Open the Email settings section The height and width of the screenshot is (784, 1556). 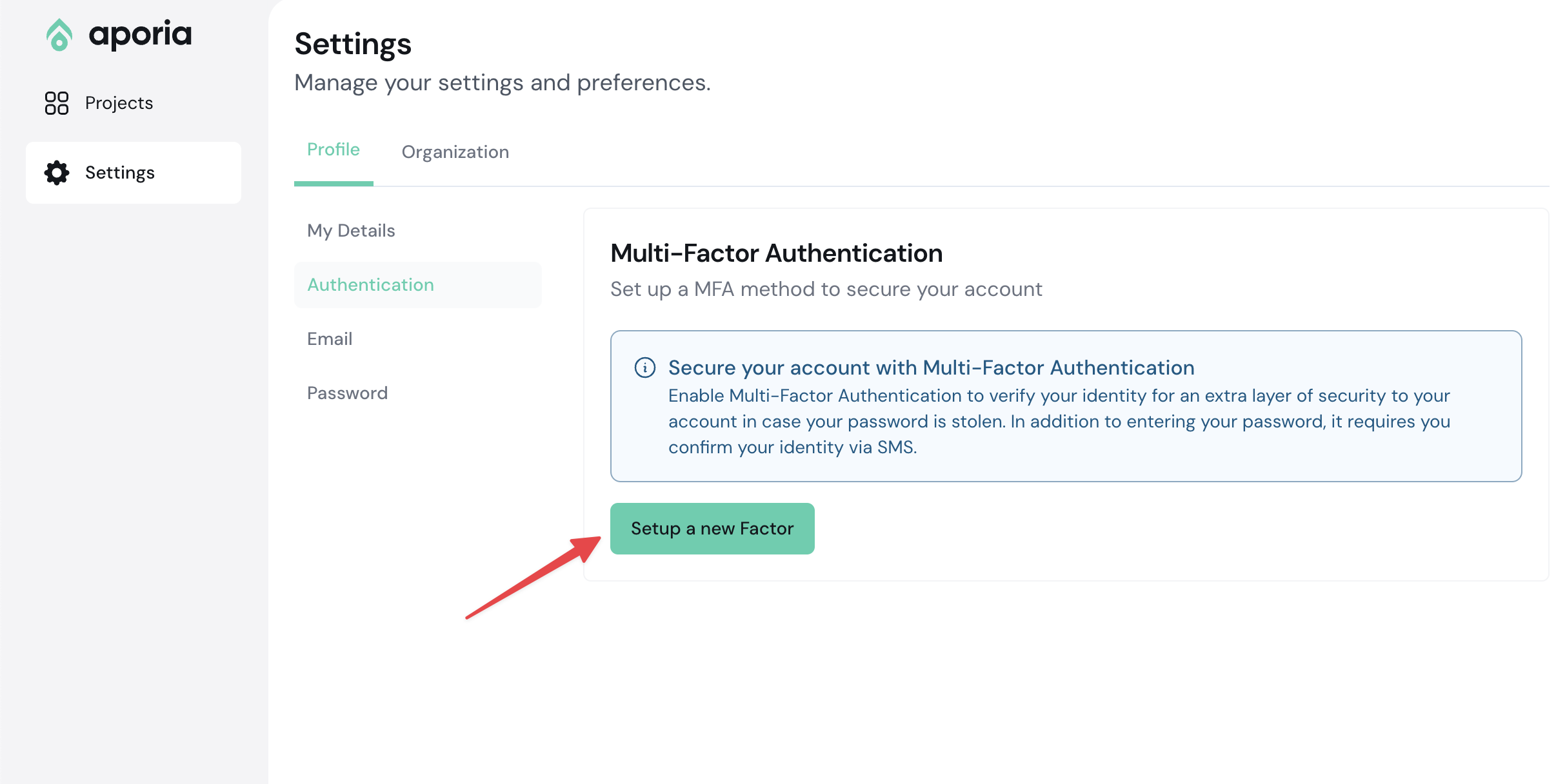330,339
